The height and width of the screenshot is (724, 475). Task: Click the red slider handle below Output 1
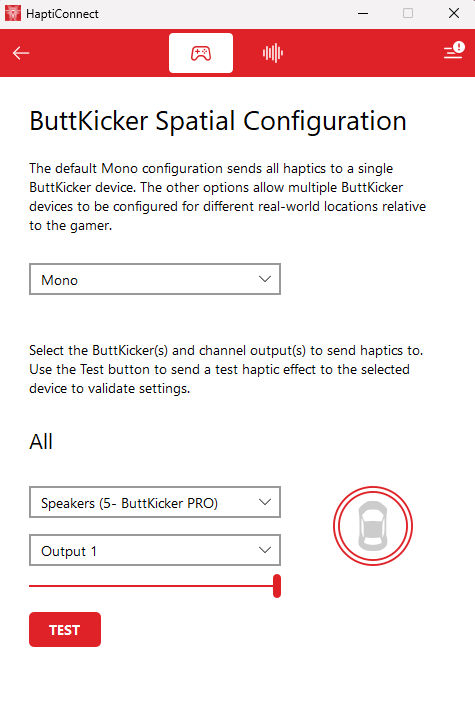[x=277, y=586]
